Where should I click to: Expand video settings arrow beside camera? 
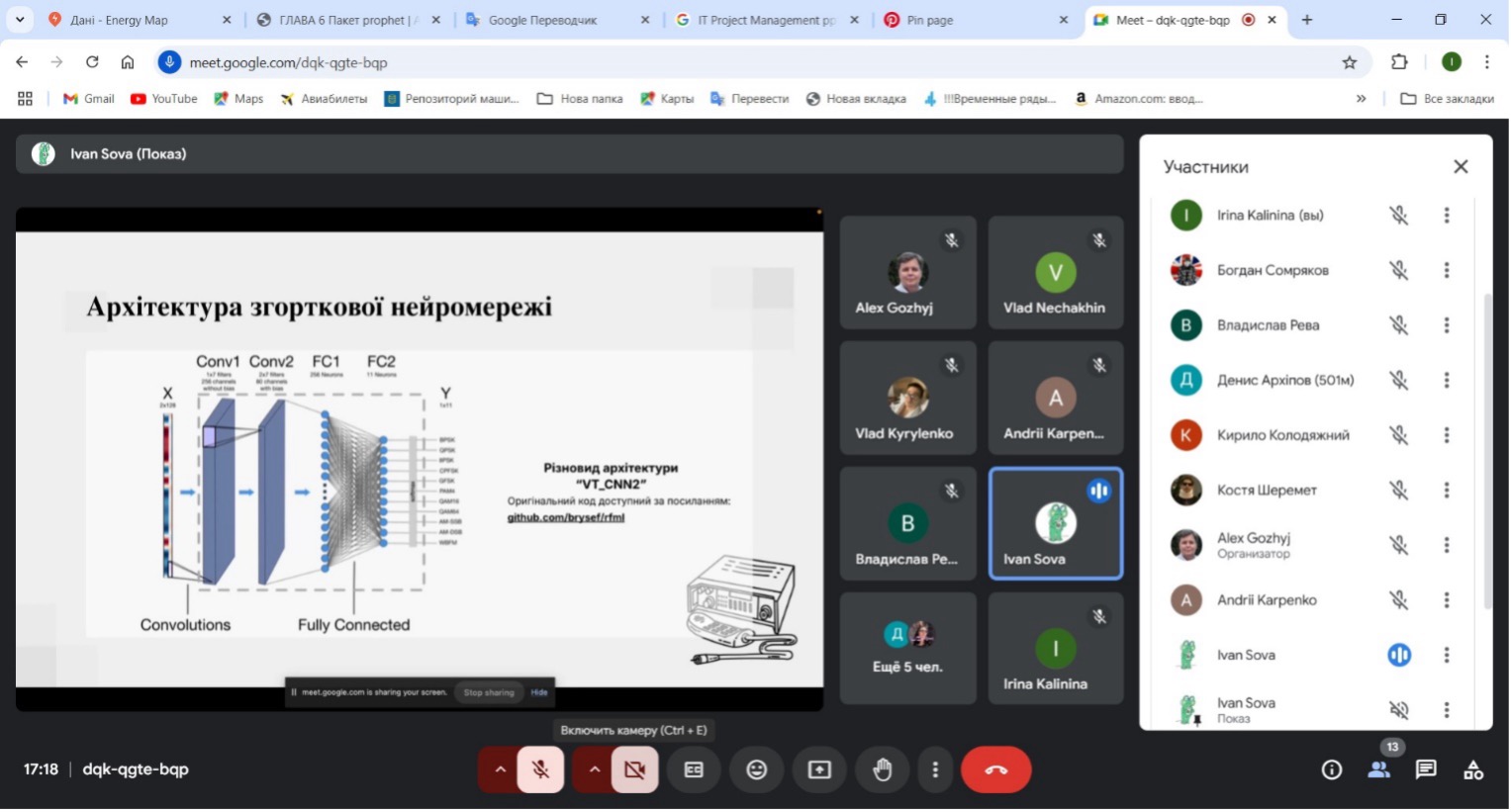594,770
